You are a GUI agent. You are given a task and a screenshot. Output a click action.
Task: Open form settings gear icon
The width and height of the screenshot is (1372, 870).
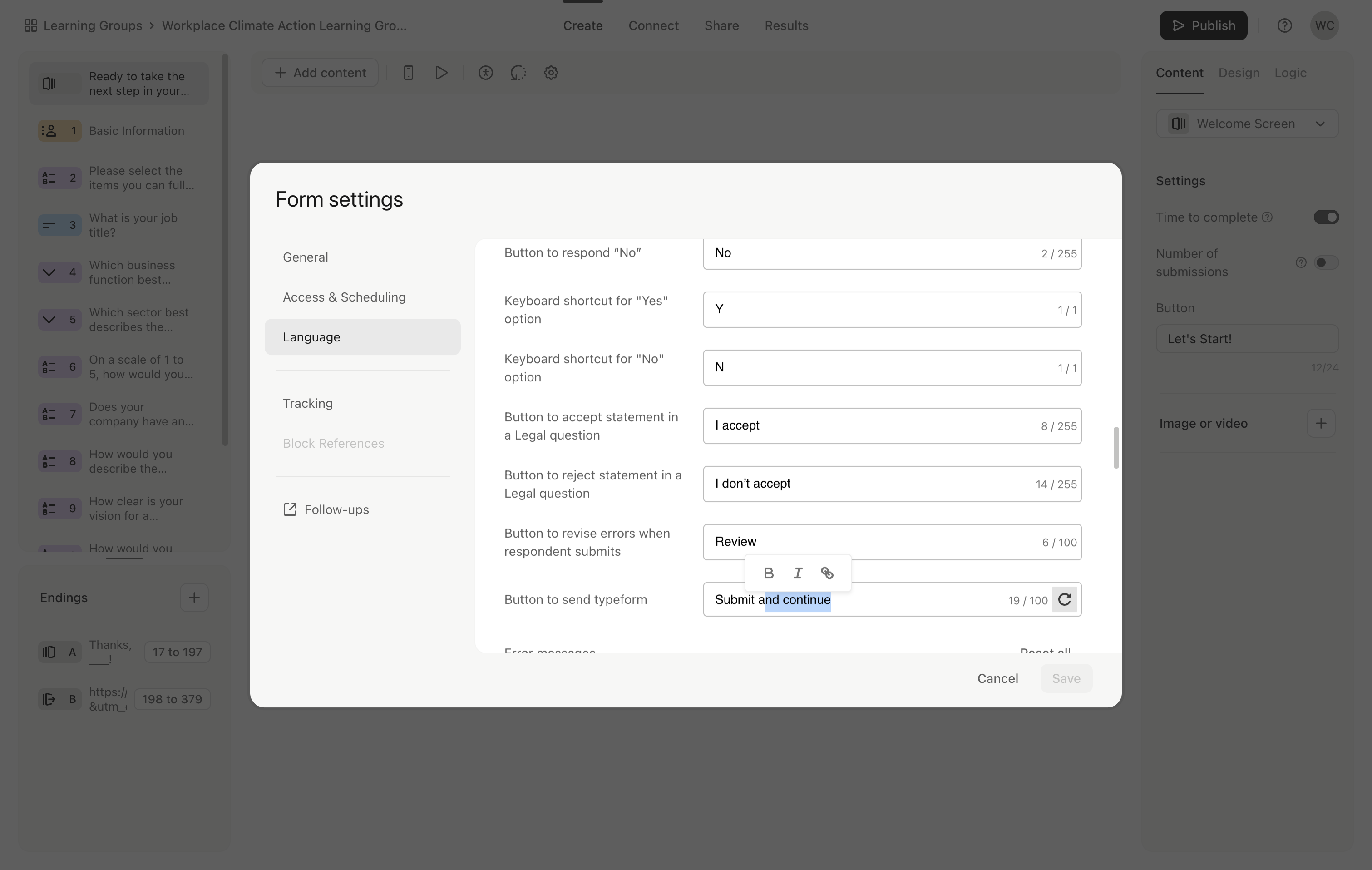click(551, 73)
